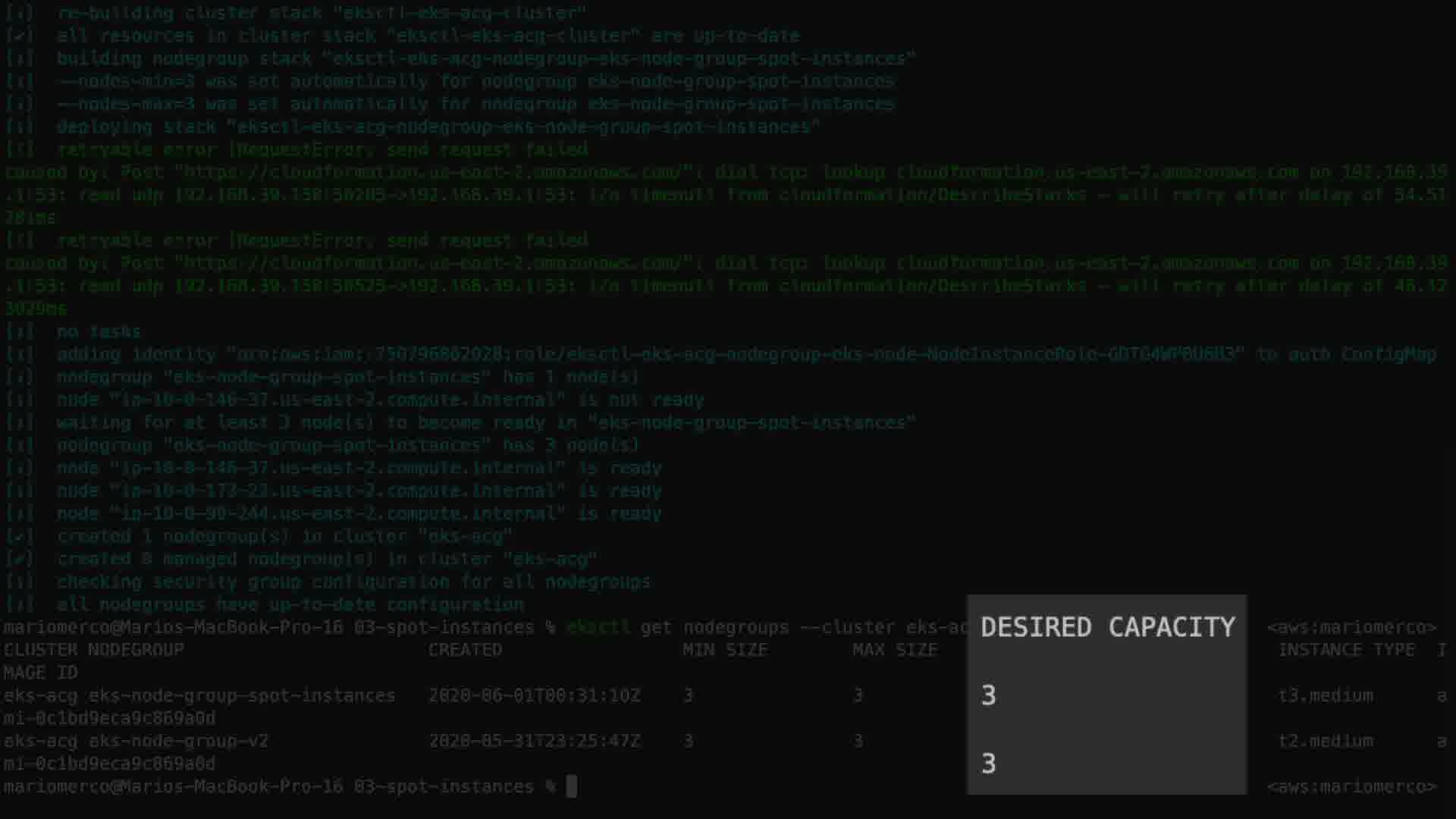Click eks-node-group-v2 nodegroup name in table

click(x=179, y=741)
